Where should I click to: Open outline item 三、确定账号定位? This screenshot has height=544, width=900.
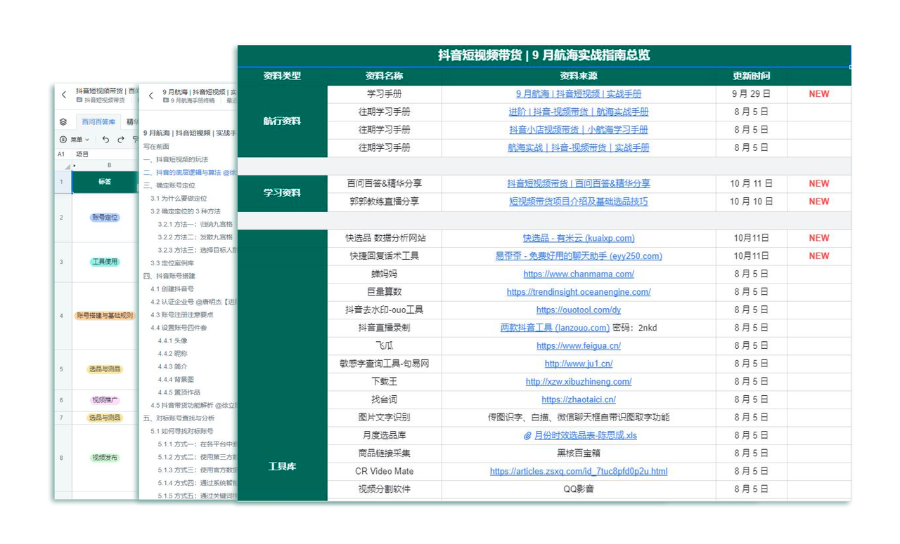point(169,185)
